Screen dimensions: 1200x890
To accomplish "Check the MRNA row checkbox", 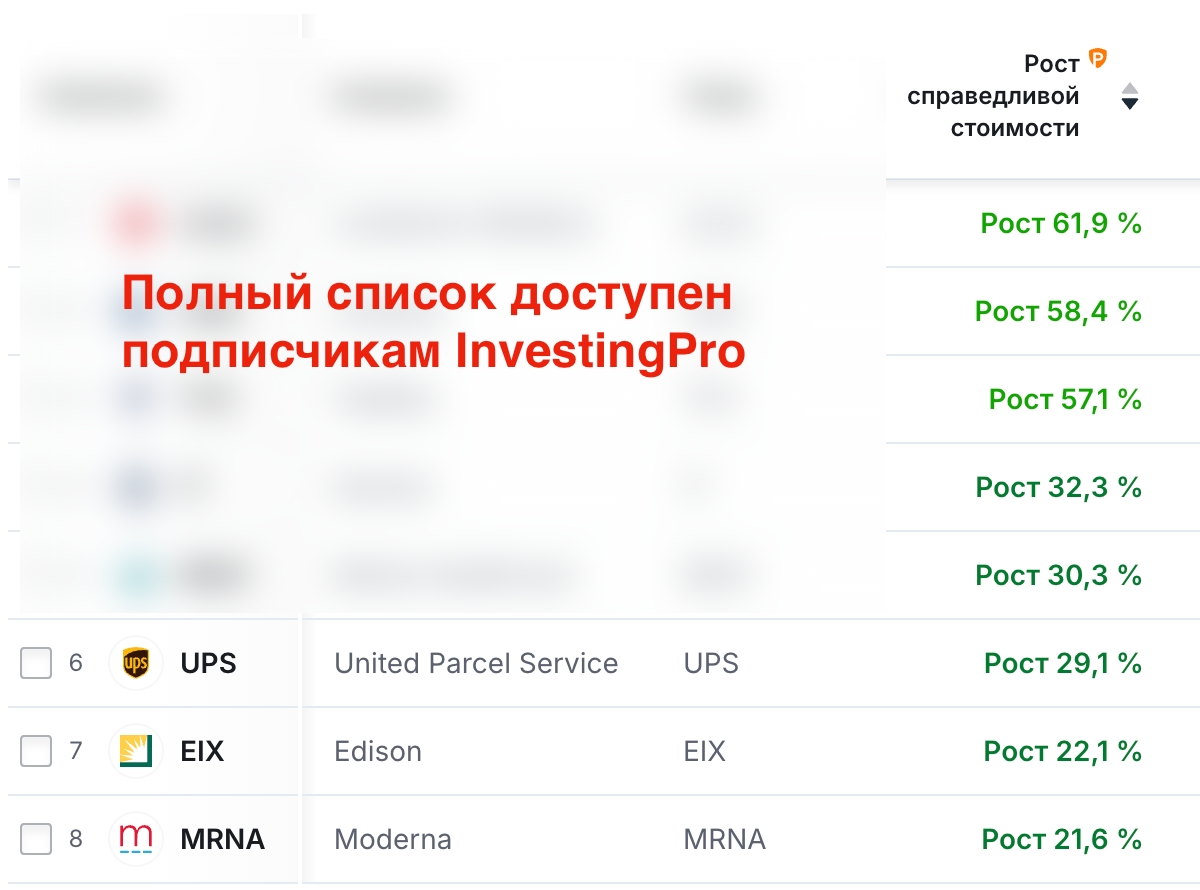I will pos(36,839).
